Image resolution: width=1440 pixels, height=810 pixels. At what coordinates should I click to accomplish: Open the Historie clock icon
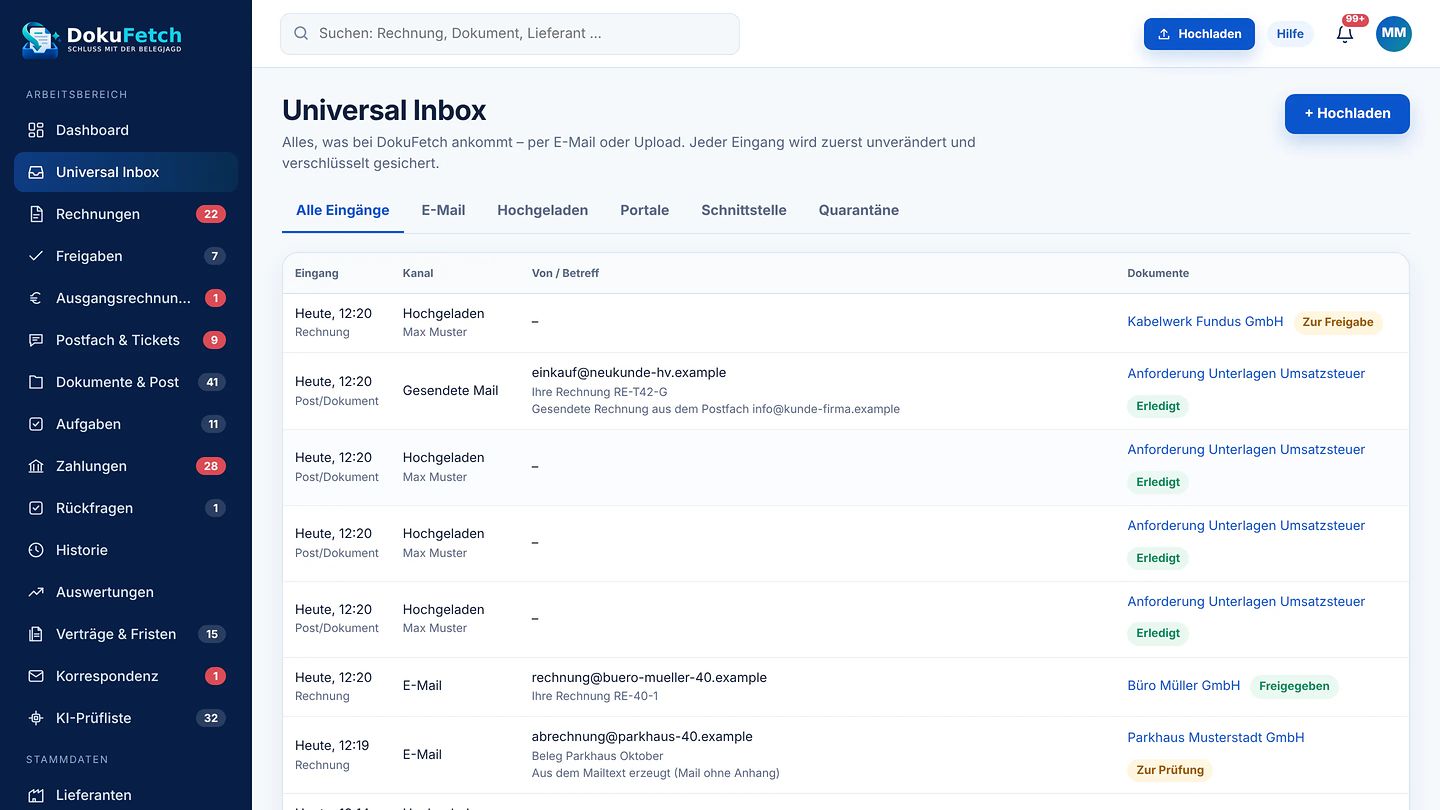tap(36, 550)
